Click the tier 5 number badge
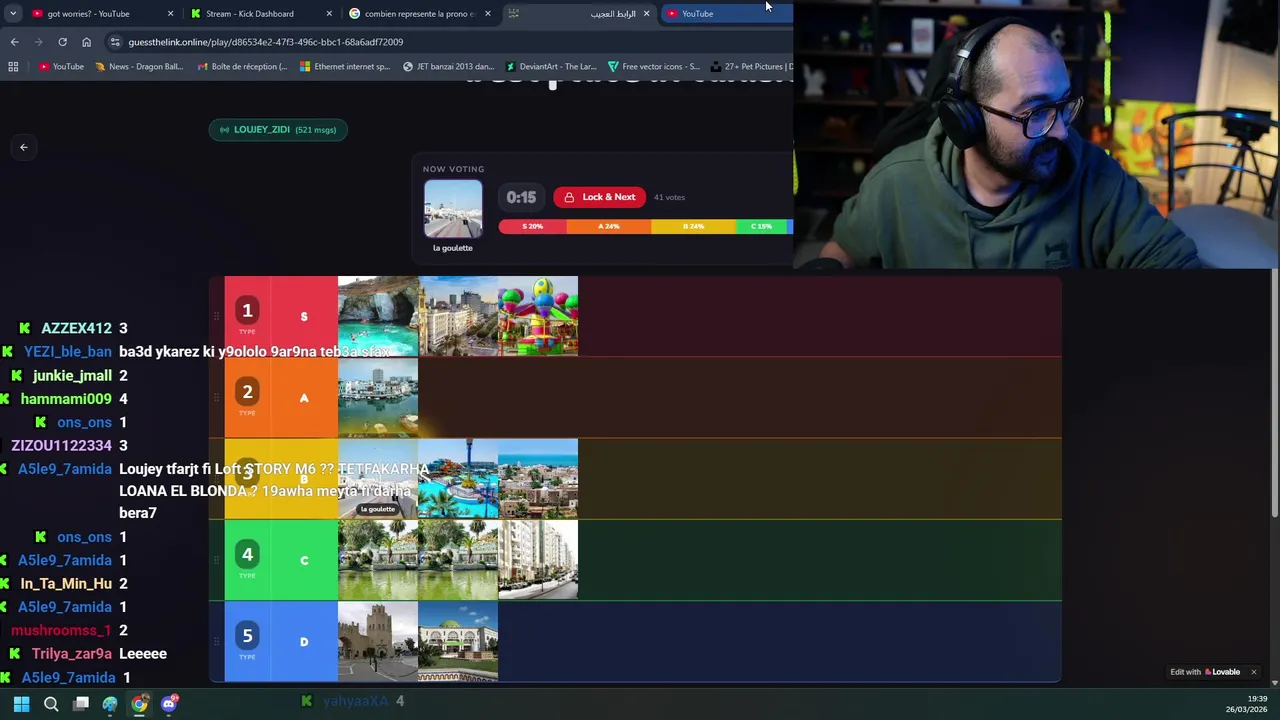Image resolution: width=1280 pixels, height=720 pixels. click(247, 636)
